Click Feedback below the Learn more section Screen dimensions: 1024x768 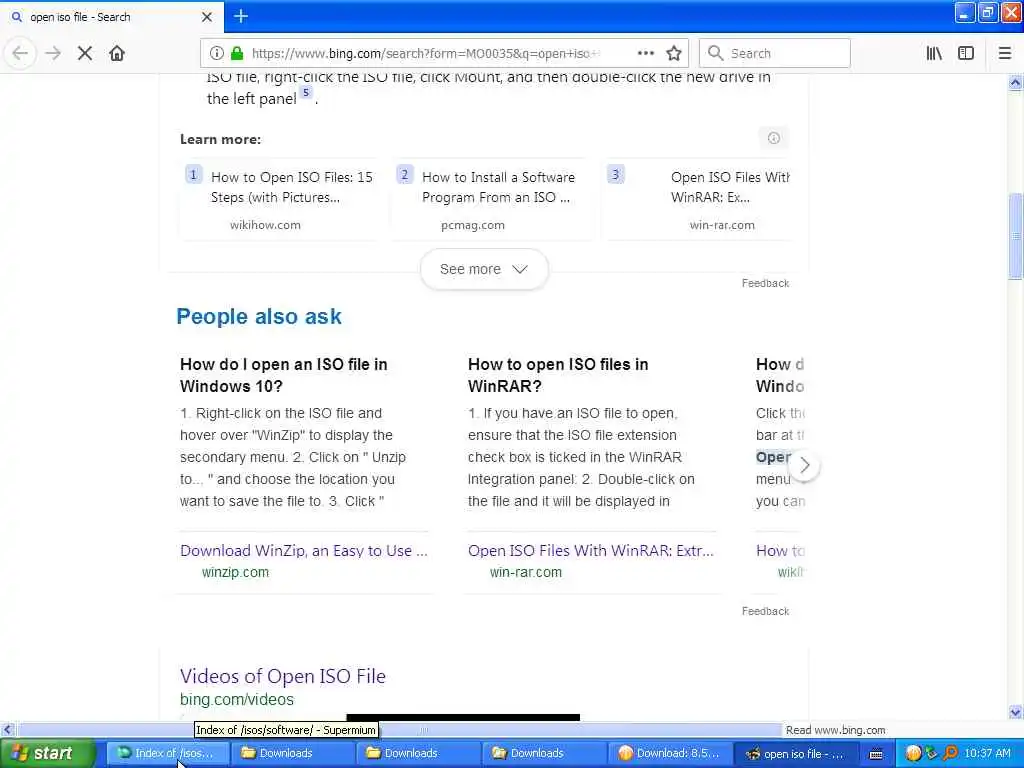pos(765,283)
